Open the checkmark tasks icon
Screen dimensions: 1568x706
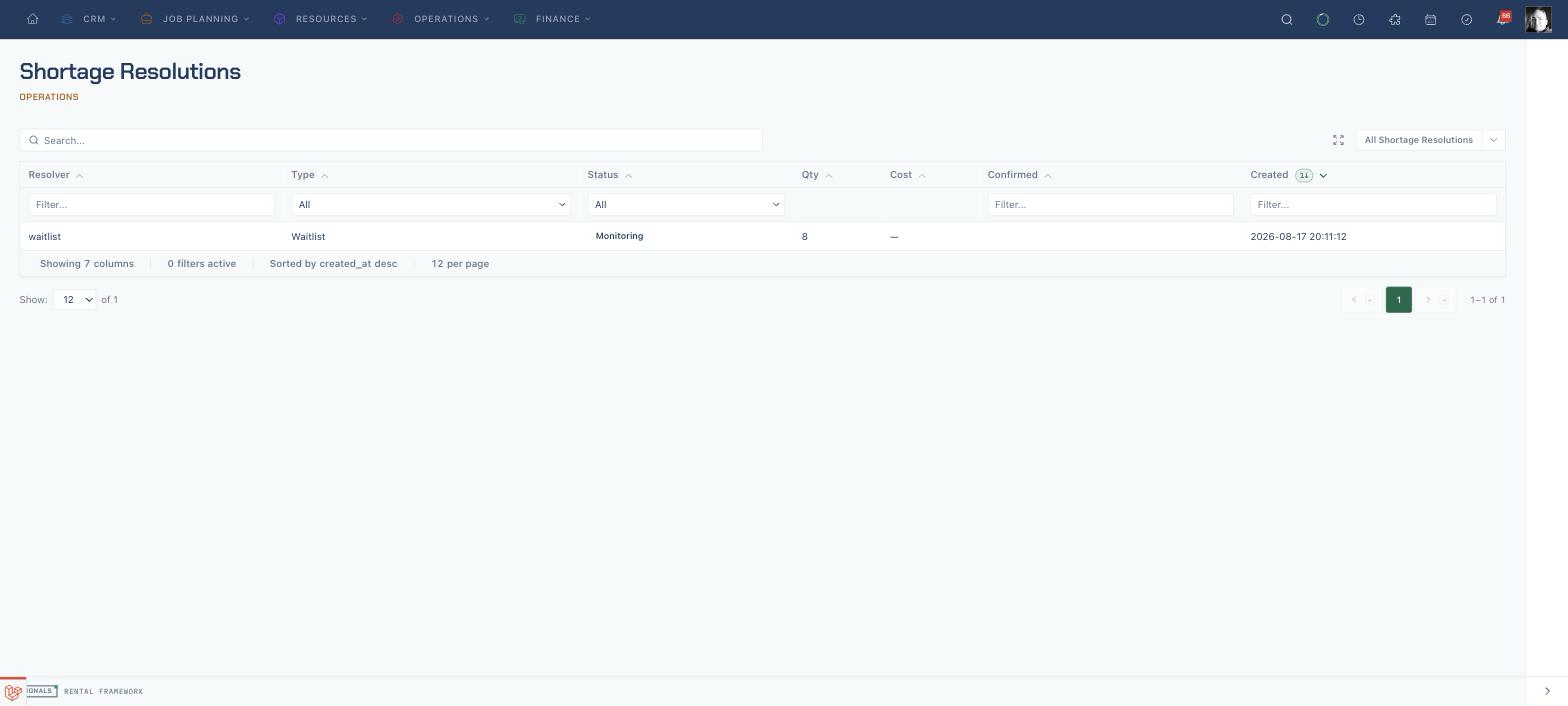coord(1467,19)
